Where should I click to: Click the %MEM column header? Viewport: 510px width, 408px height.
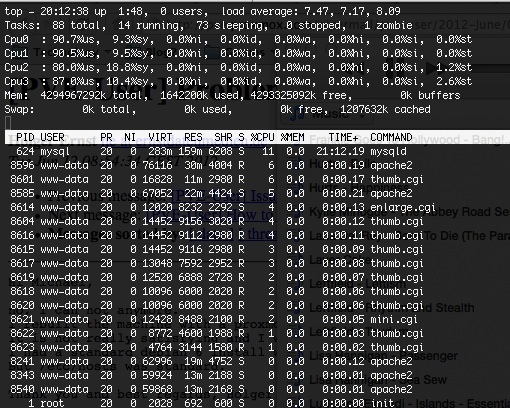click(x=292, y=137)
